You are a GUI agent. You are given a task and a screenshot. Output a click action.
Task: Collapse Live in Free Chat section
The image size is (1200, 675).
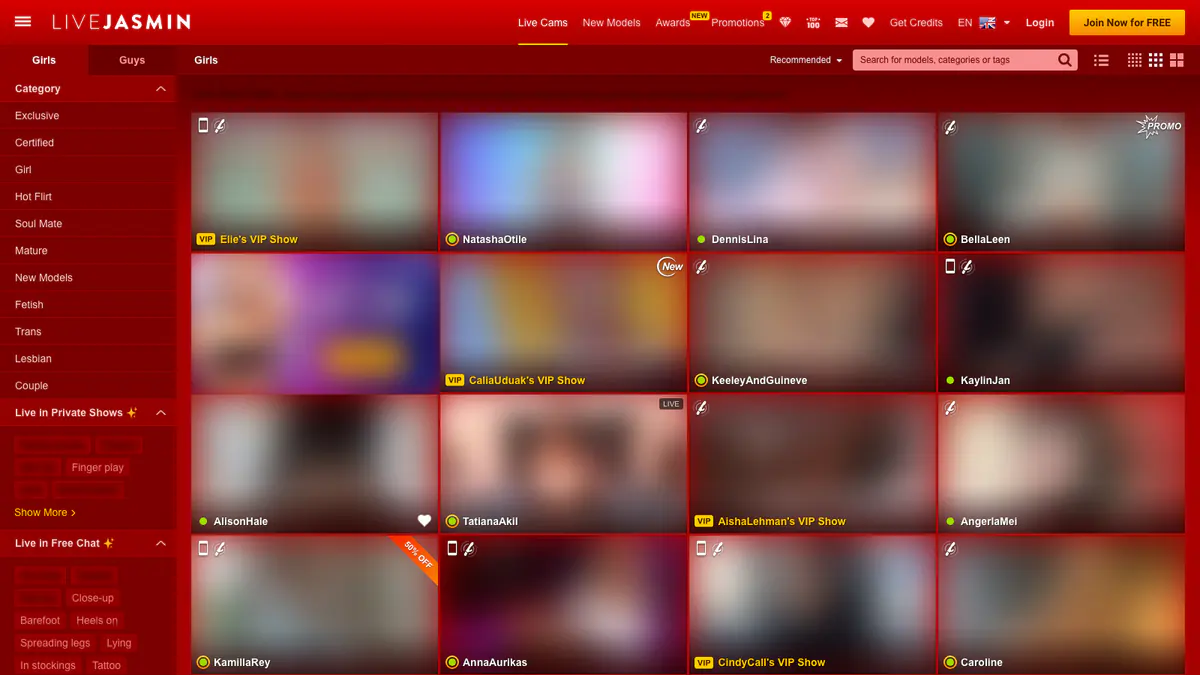(161, 543)
